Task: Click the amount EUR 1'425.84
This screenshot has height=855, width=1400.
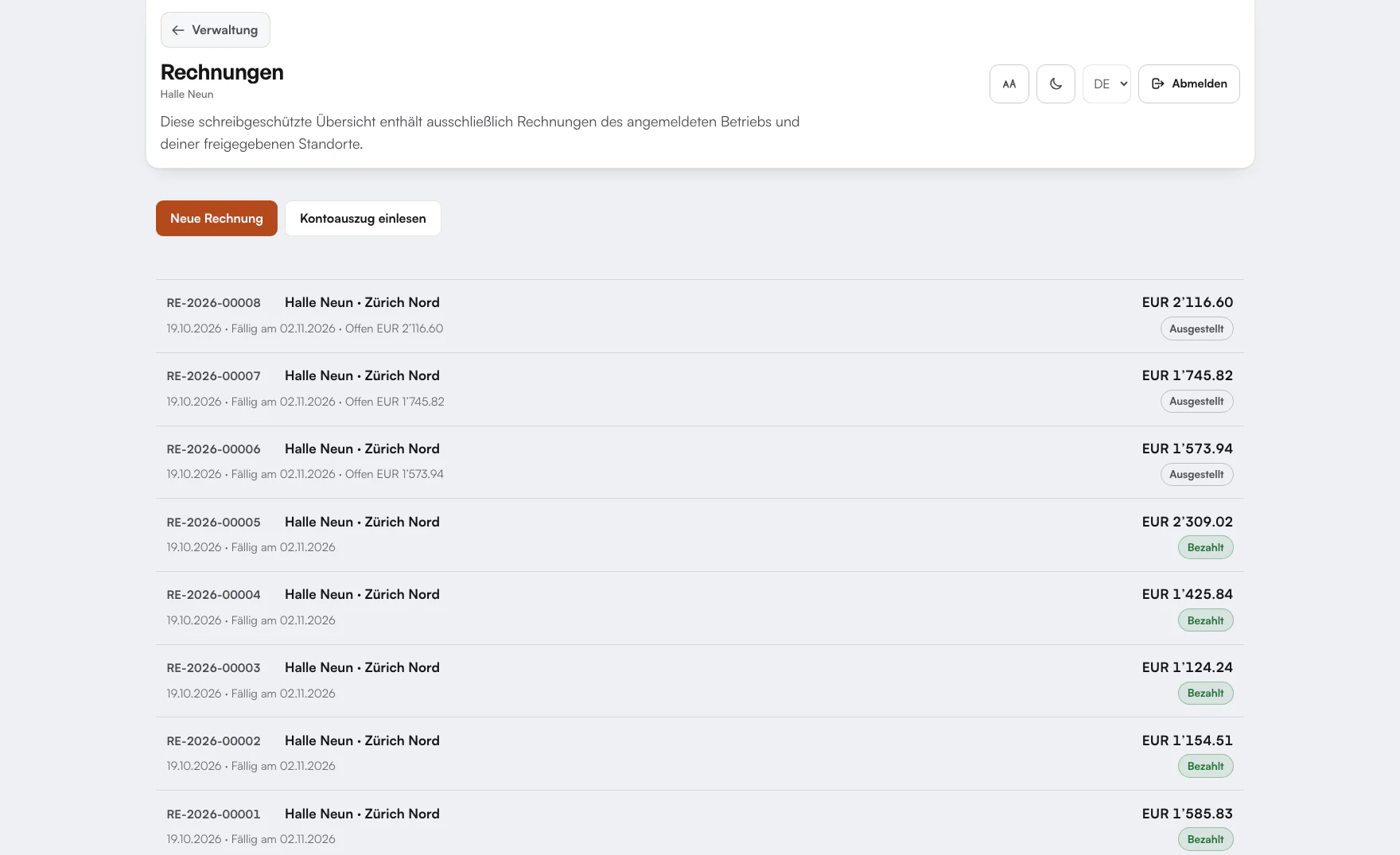Action: 1187,594
